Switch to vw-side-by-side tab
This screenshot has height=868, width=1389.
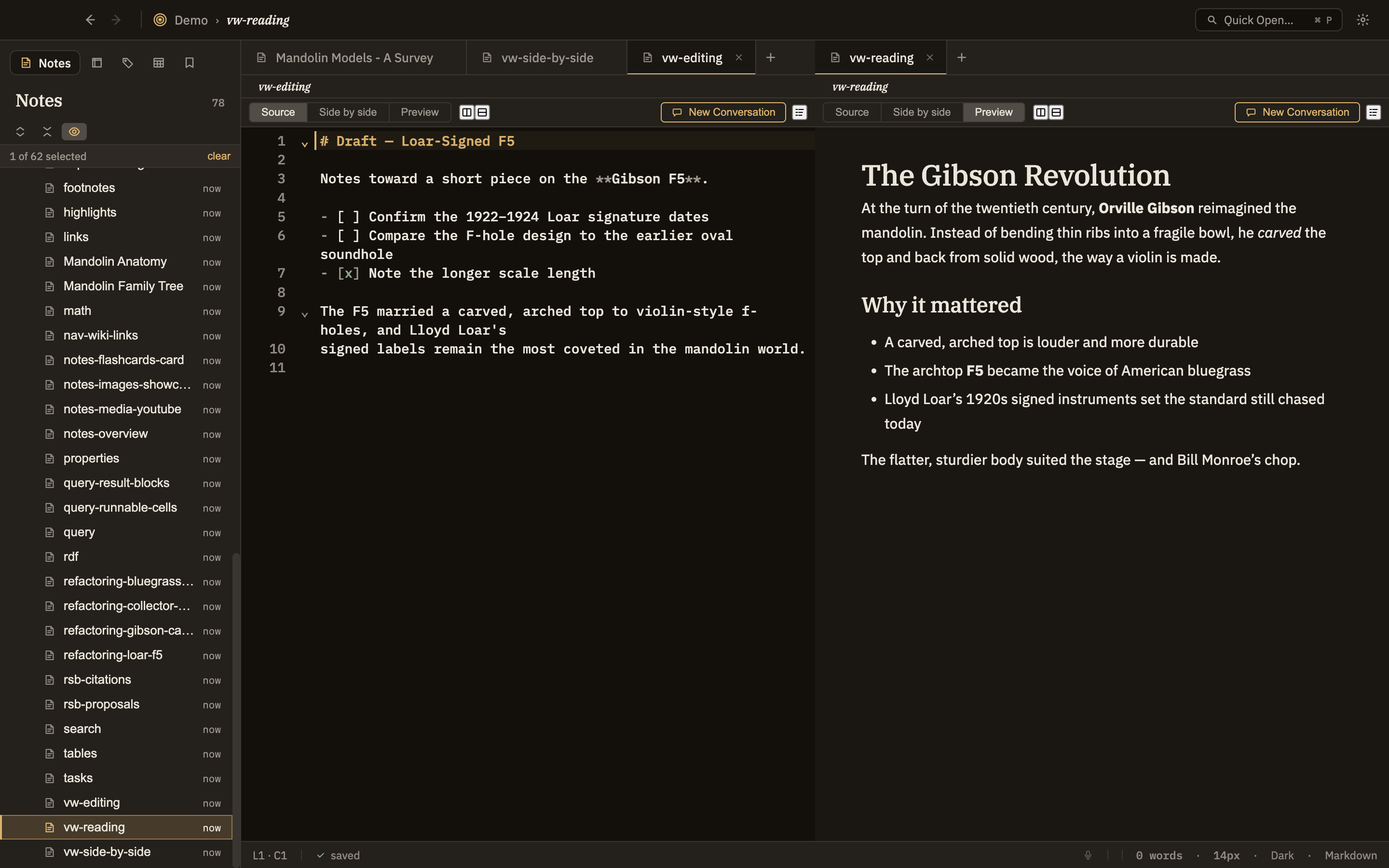pyautogui.click(x=546, y=57)
